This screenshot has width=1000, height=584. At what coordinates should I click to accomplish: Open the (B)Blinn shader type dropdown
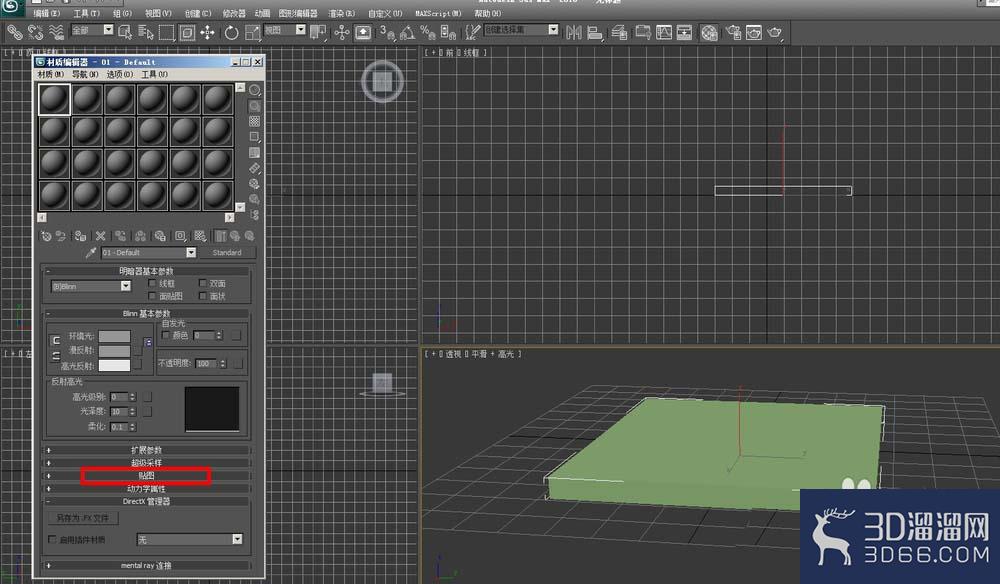126,286
